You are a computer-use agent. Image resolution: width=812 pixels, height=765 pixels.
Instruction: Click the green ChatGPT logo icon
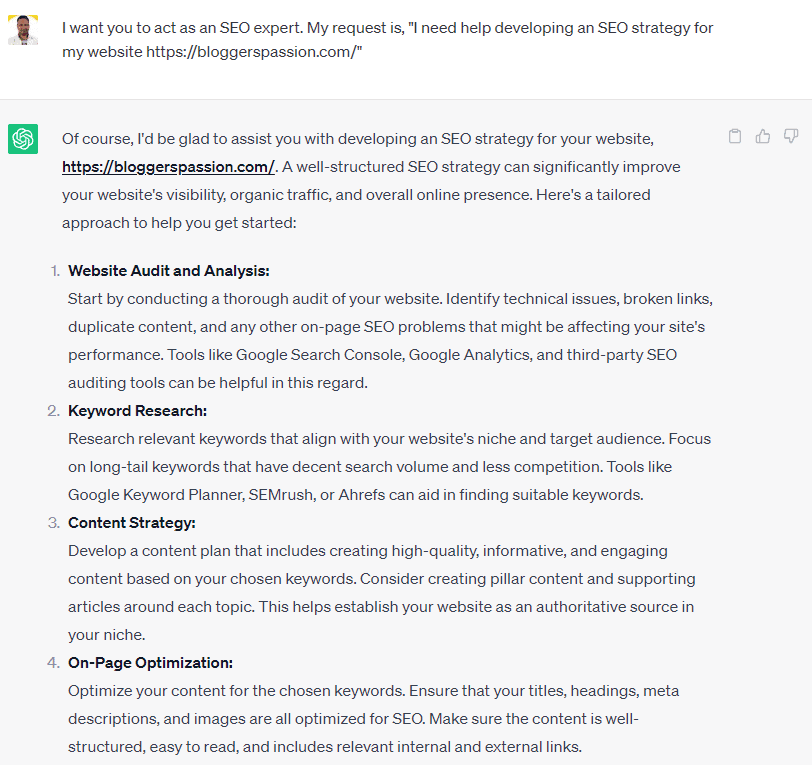click(23, 139)
